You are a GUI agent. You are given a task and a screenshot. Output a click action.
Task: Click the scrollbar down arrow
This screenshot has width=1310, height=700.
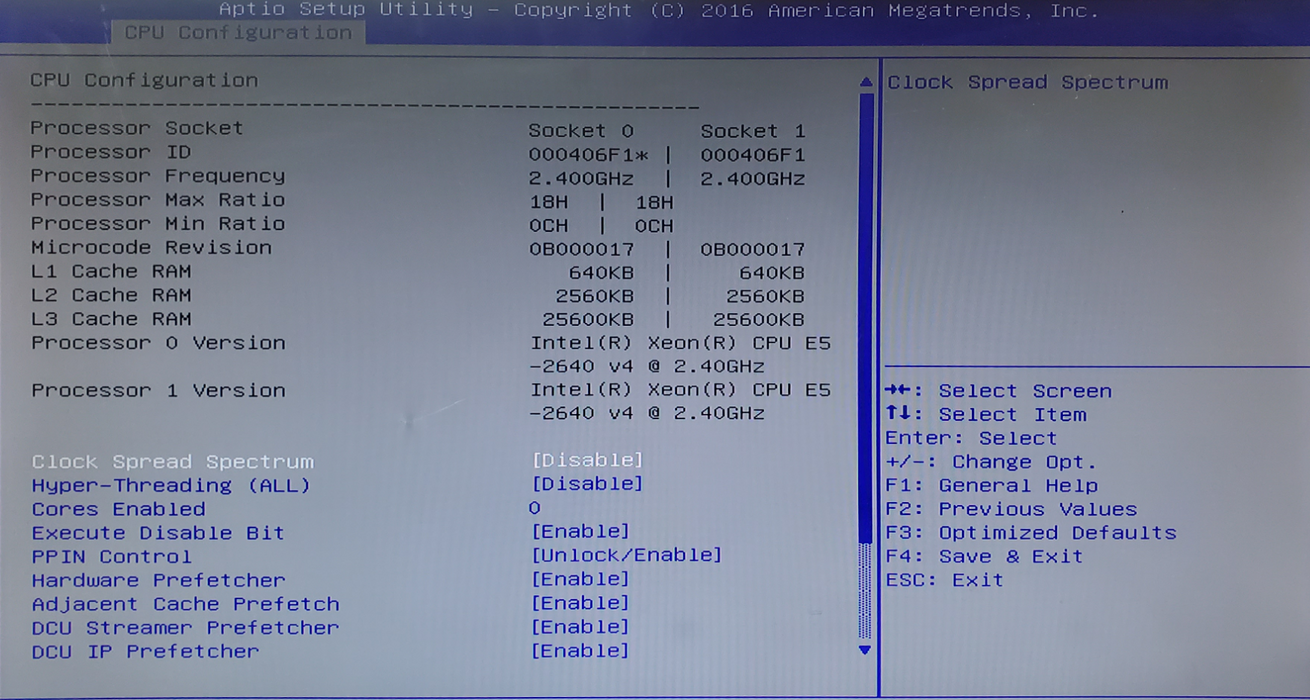click(865, 650)
